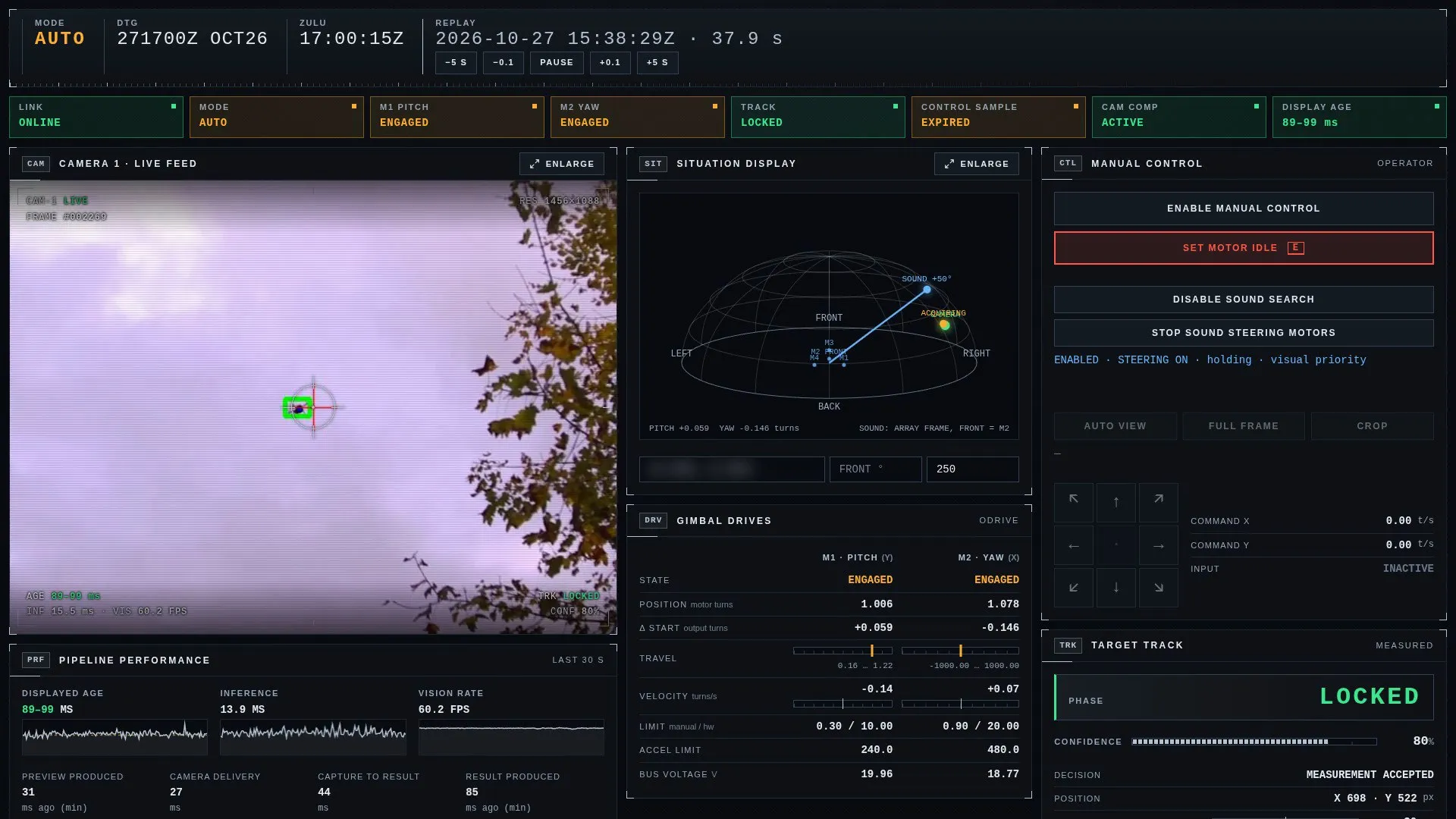The width and height of the screenshot is (1456, 819).
Task: Click the up-right diagonal arrow
Action: click(x=1159, y=502)
